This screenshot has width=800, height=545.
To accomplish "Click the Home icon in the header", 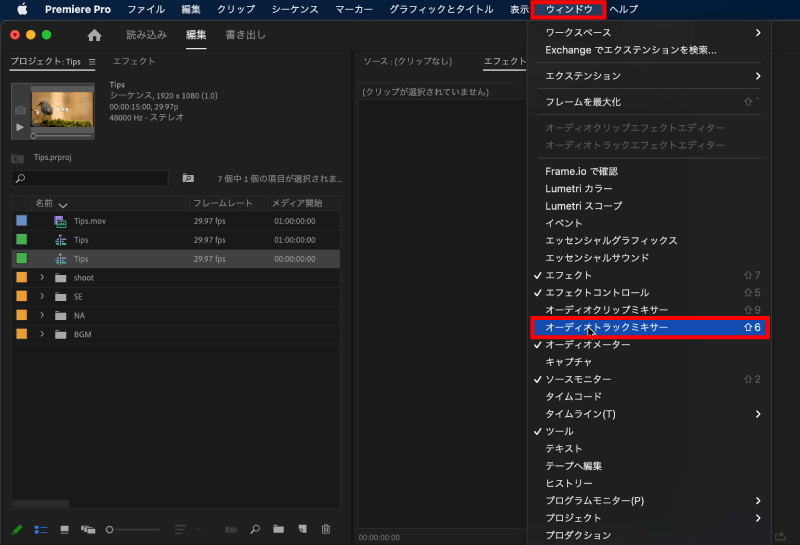I will (x=94, y=35).
